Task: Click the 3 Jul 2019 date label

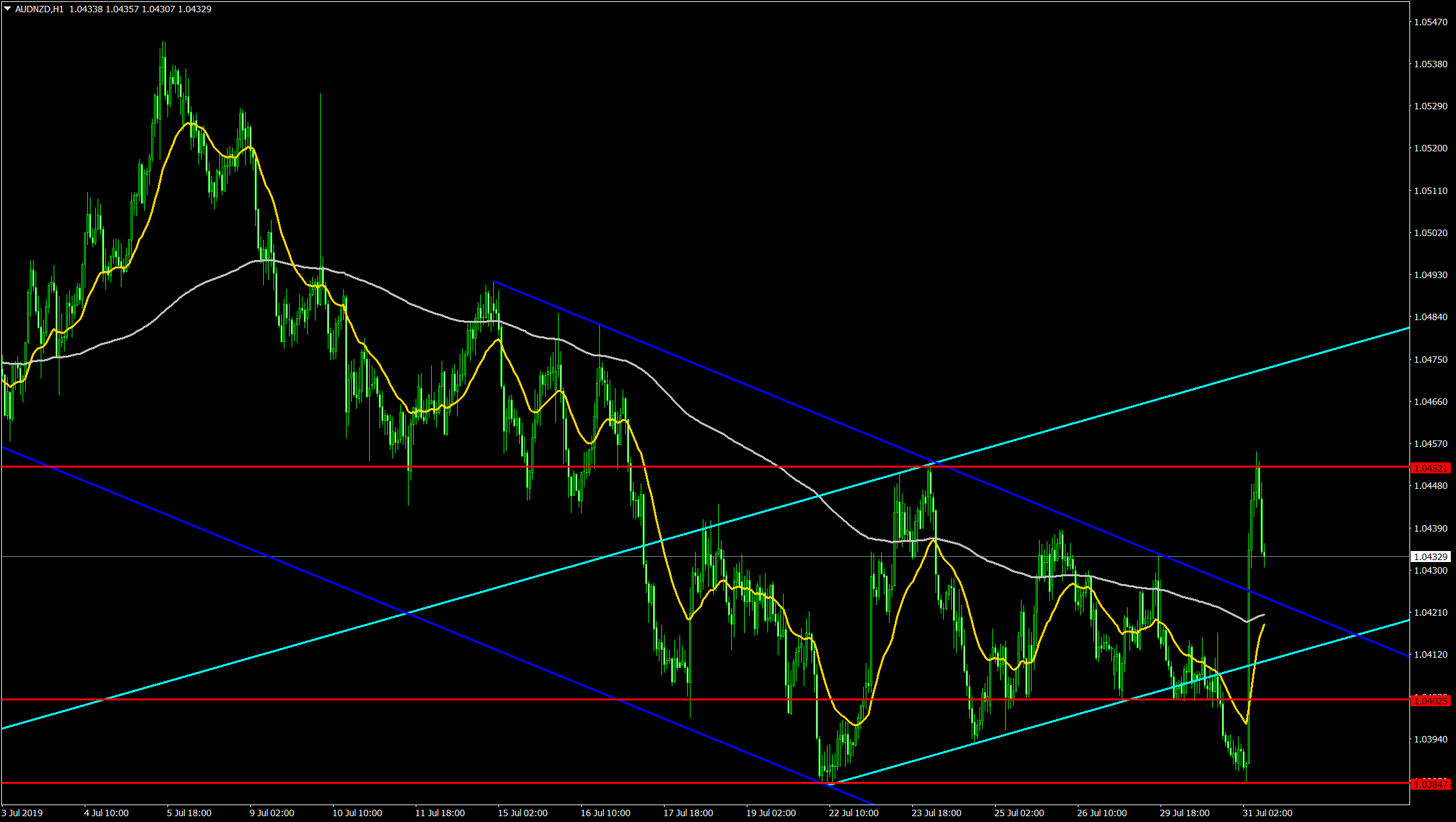Action: [x=23, y=813]
